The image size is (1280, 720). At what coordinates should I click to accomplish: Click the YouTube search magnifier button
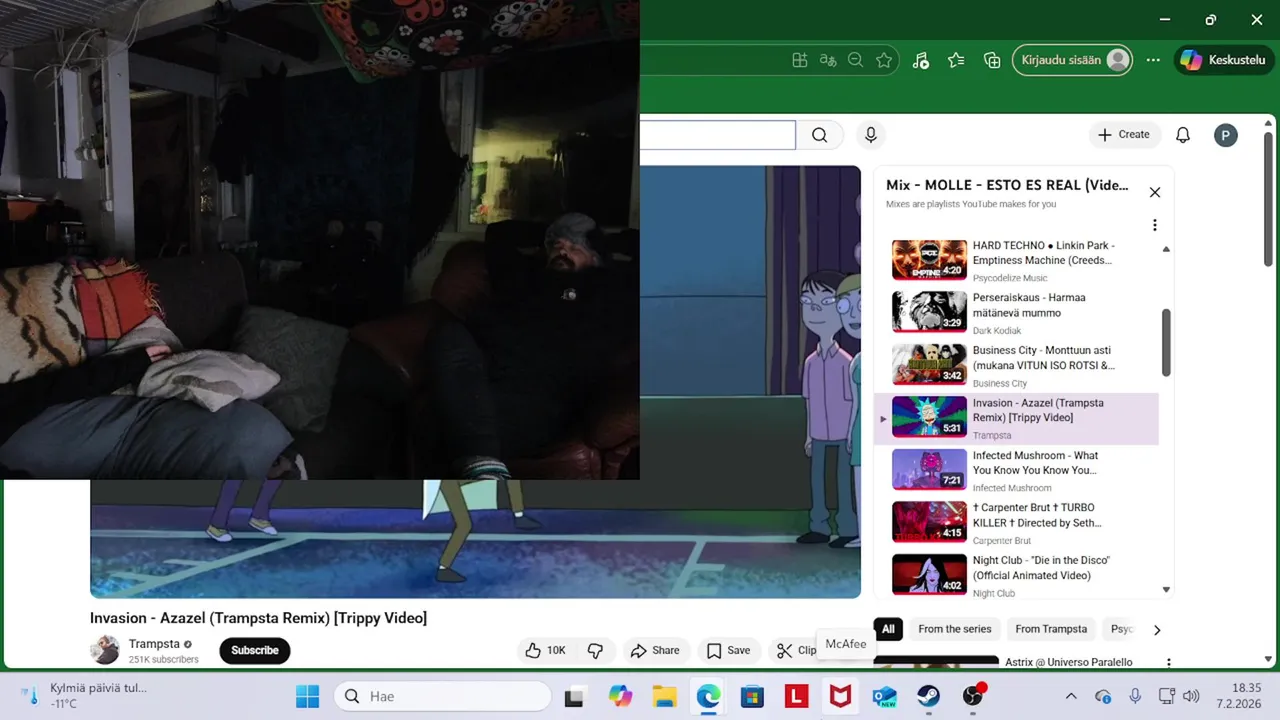coord(820,135)
